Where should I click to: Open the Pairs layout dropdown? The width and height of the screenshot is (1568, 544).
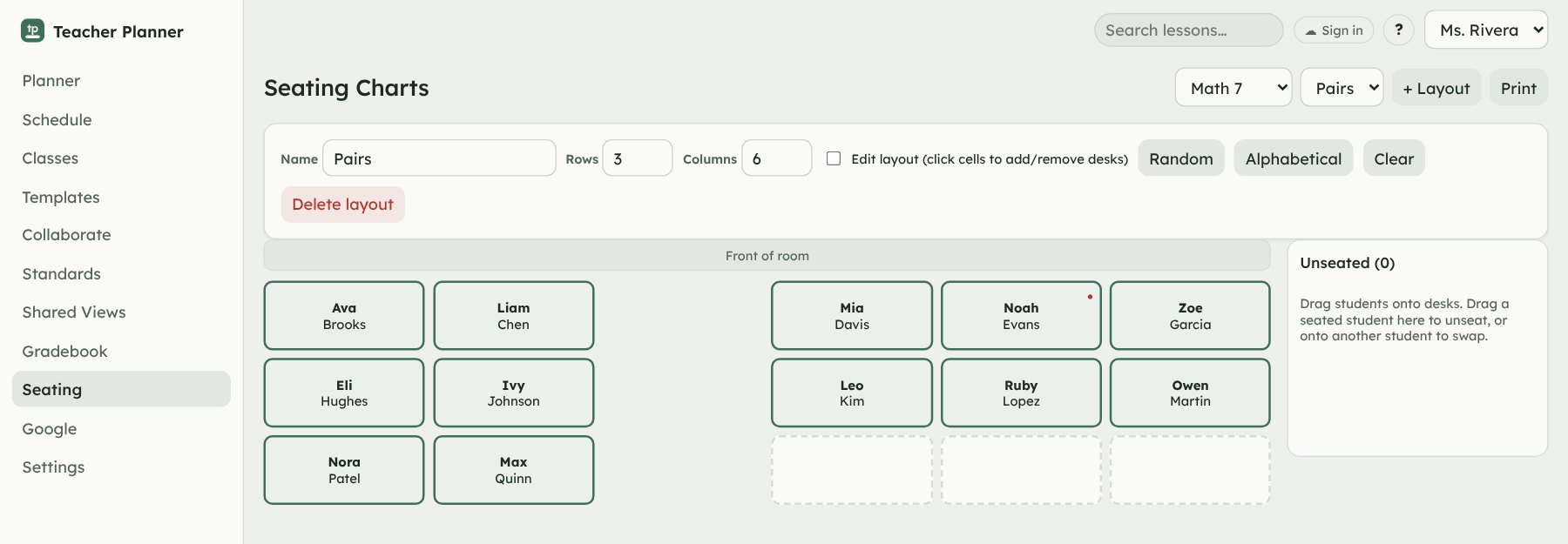[1342, 88]
